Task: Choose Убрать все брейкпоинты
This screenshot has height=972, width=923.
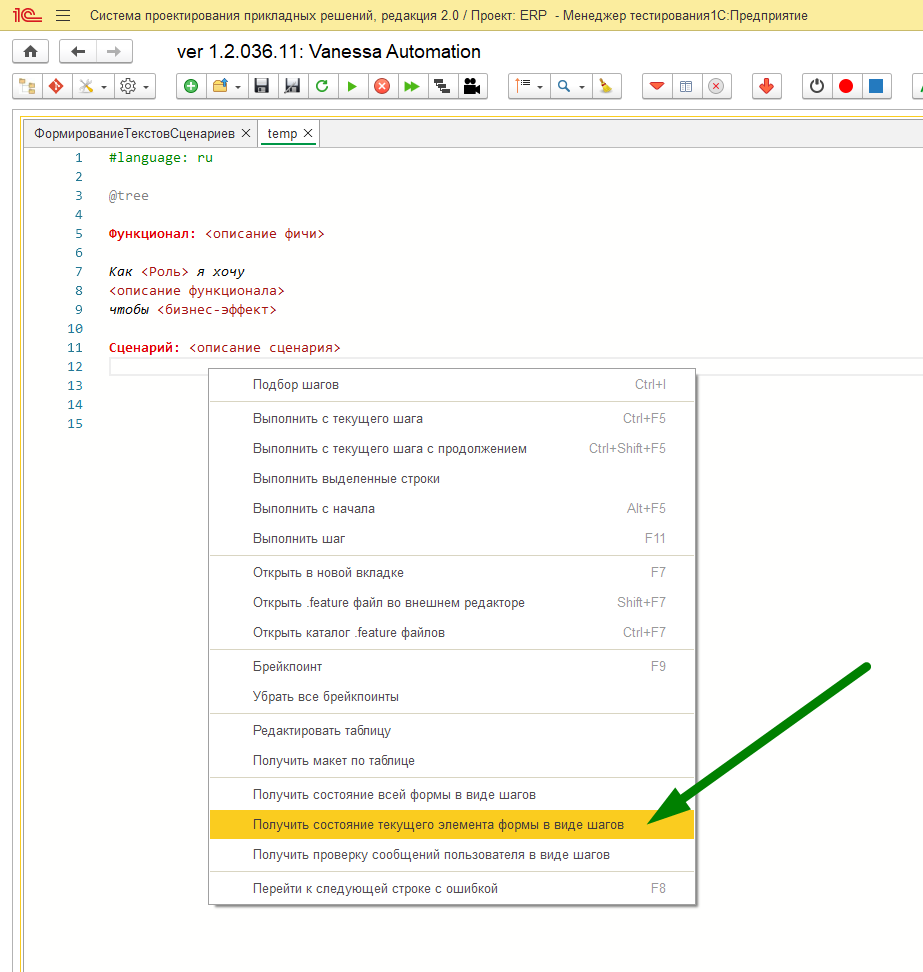Action: [452, 696]
